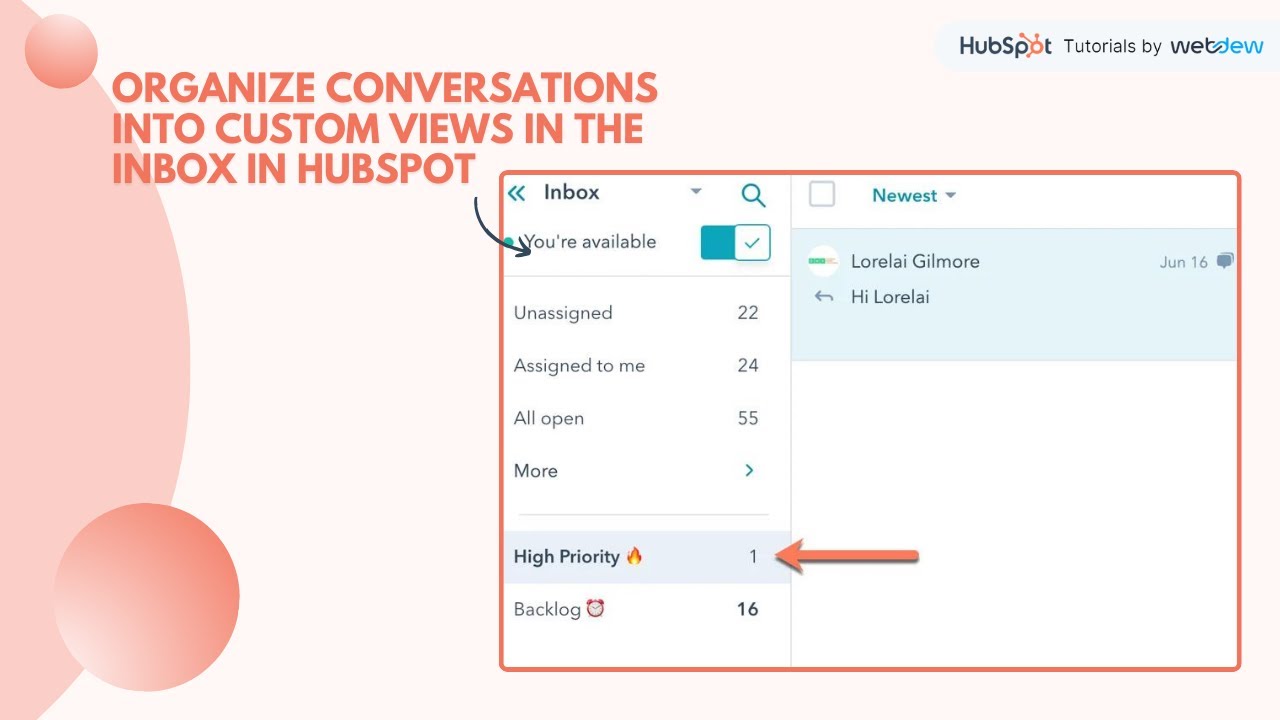Click the Unassigned count 22
Viewport: 1280px width, 720px height.
(x=748, y=313)
